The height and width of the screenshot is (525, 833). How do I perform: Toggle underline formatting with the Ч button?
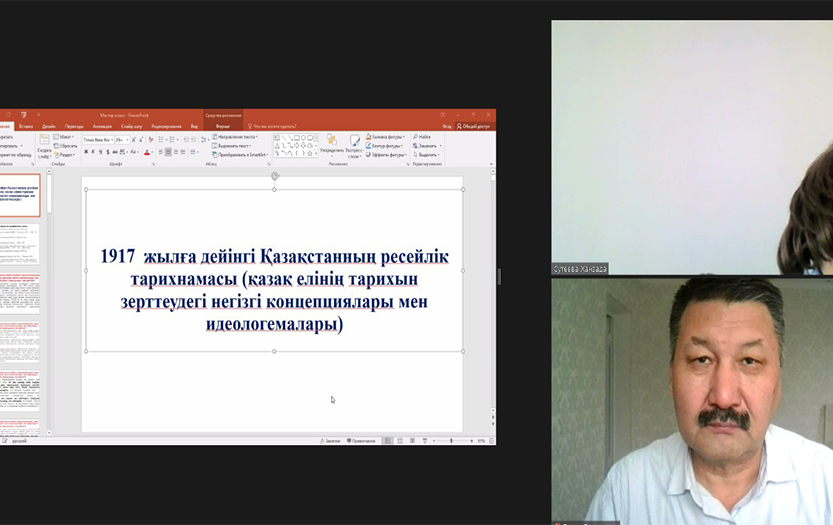(x=101, y=152)
